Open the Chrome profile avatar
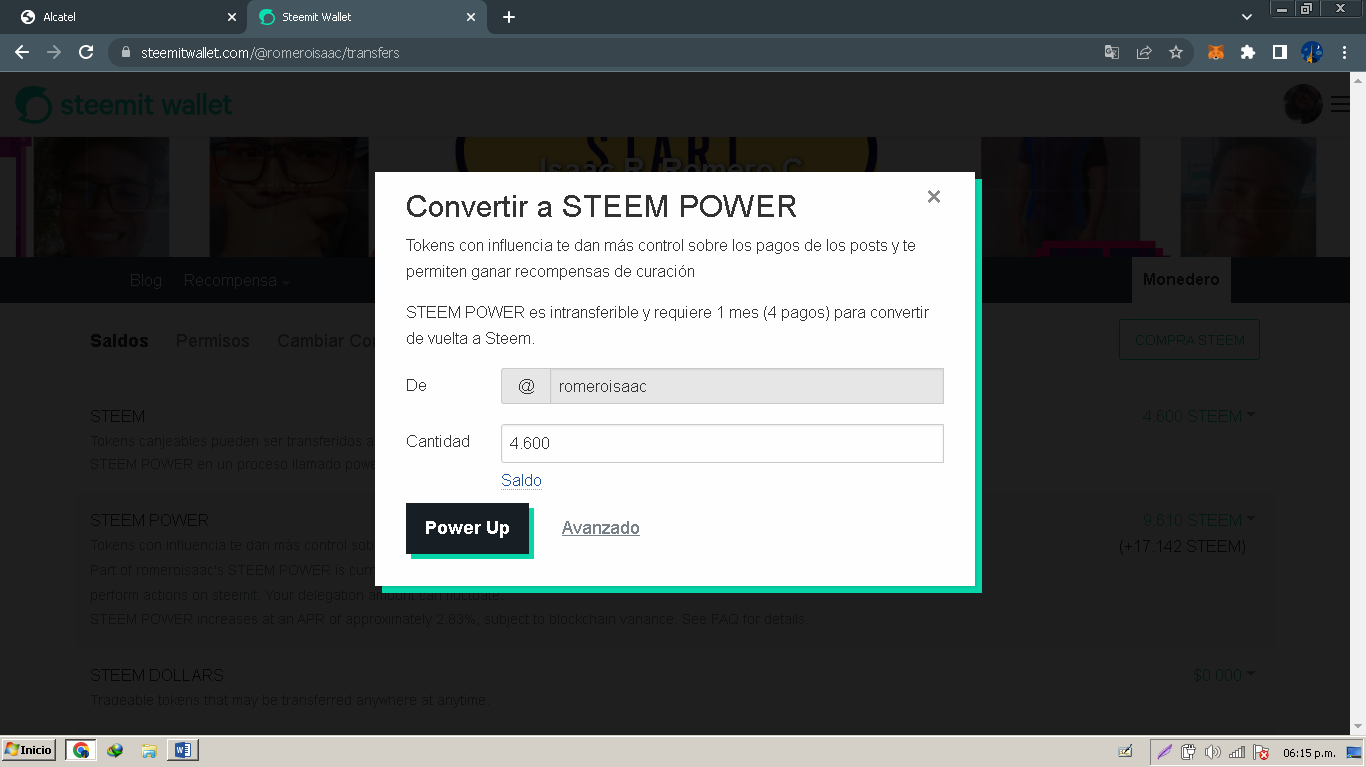1366x767 pixels. (1312, 53)
